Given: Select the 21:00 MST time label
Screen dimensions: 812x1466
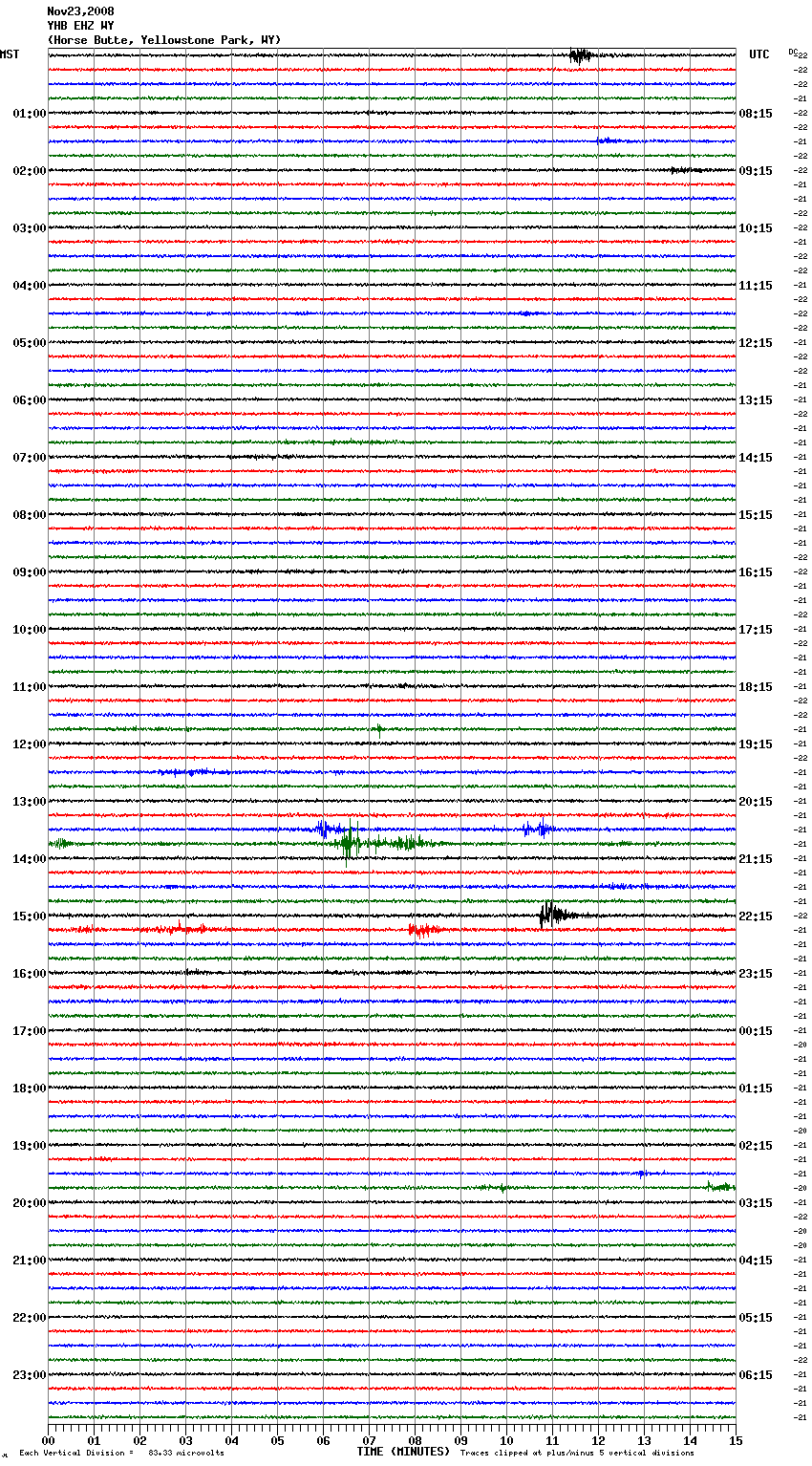Looking at the screenshot, I should pos(30,1261).
